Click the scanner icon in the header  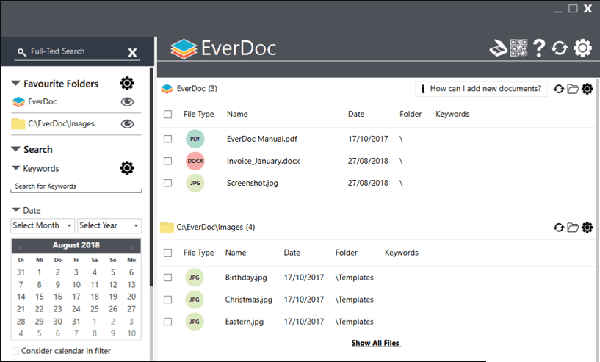click(497, 48)
